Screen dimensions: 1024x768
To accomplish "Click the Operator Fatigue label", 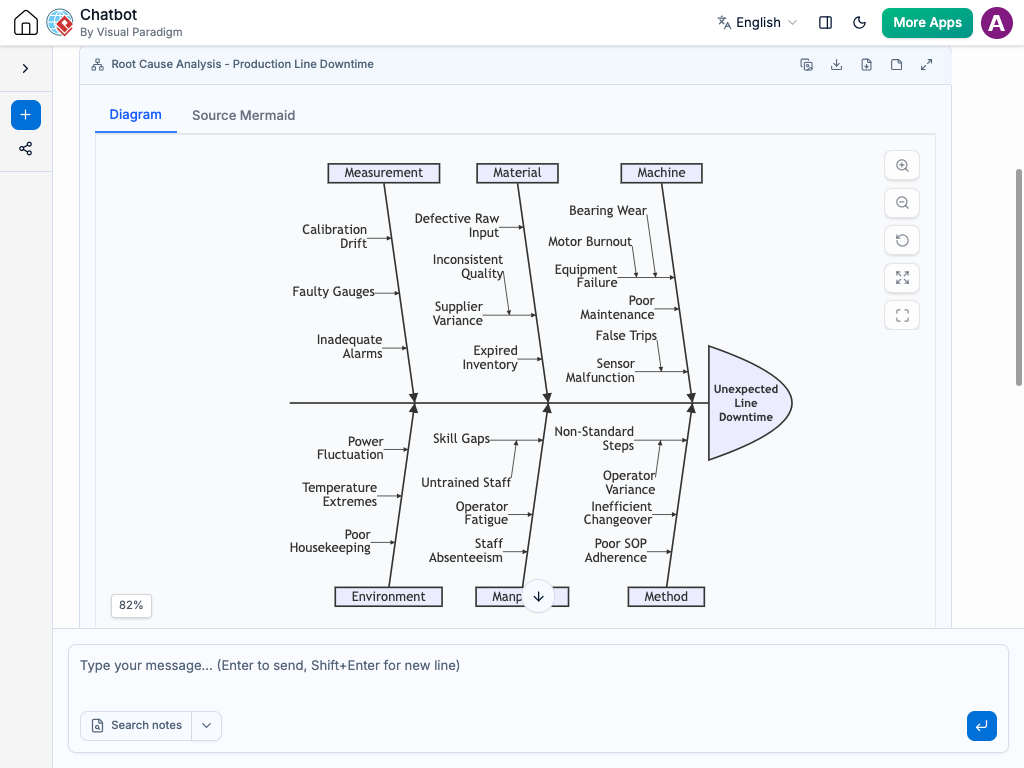I will pos(482,513).
